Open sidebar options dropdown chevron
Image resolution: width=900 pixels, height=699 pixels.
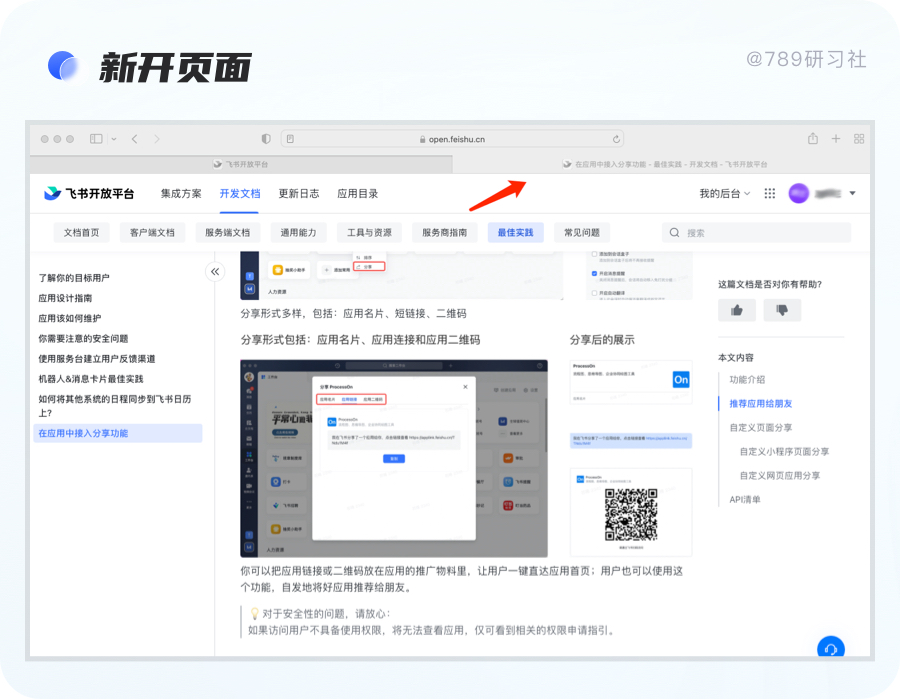(114, 139)
